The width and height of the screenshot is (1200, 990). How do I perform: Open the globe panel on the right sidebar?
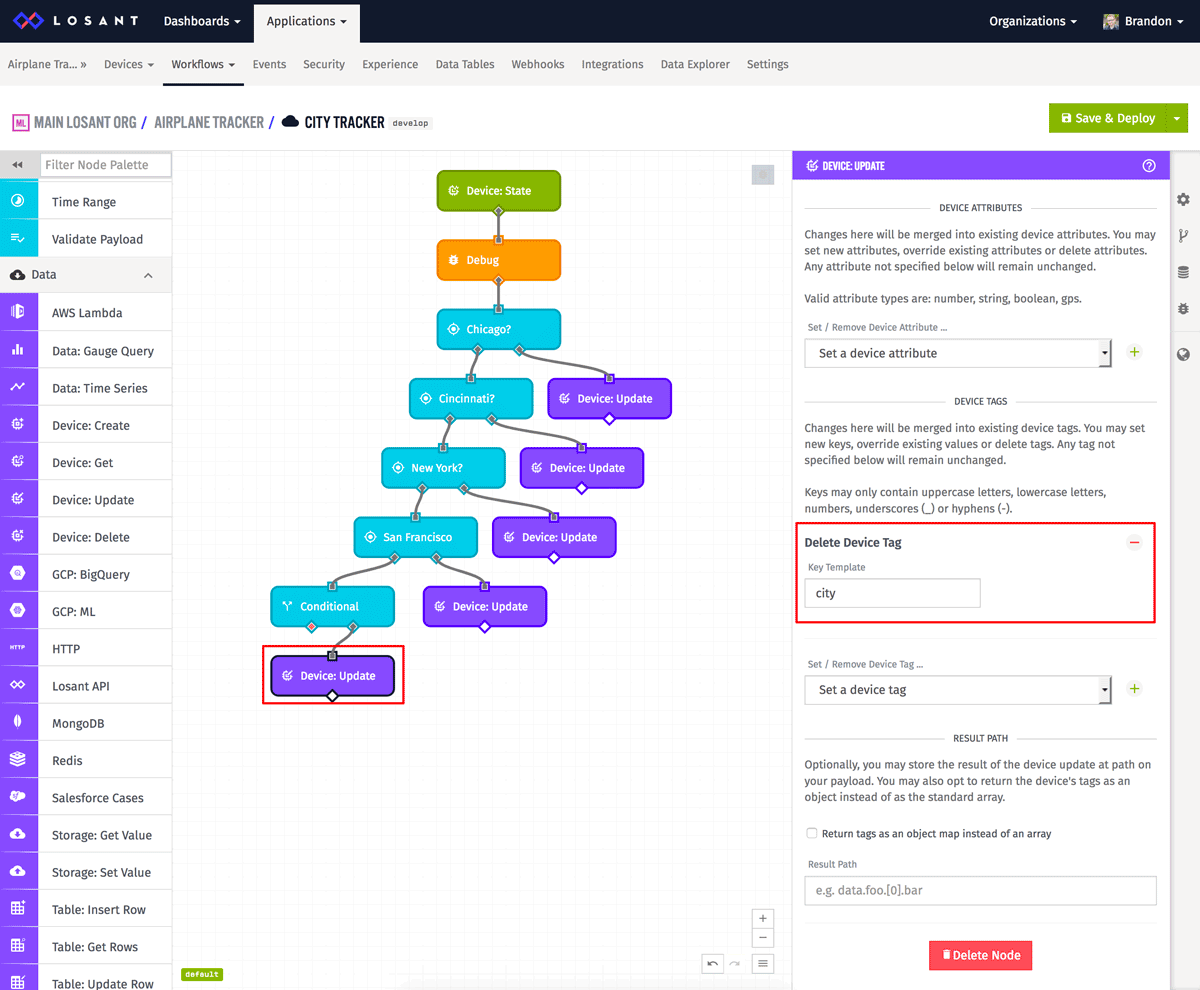1183,353
